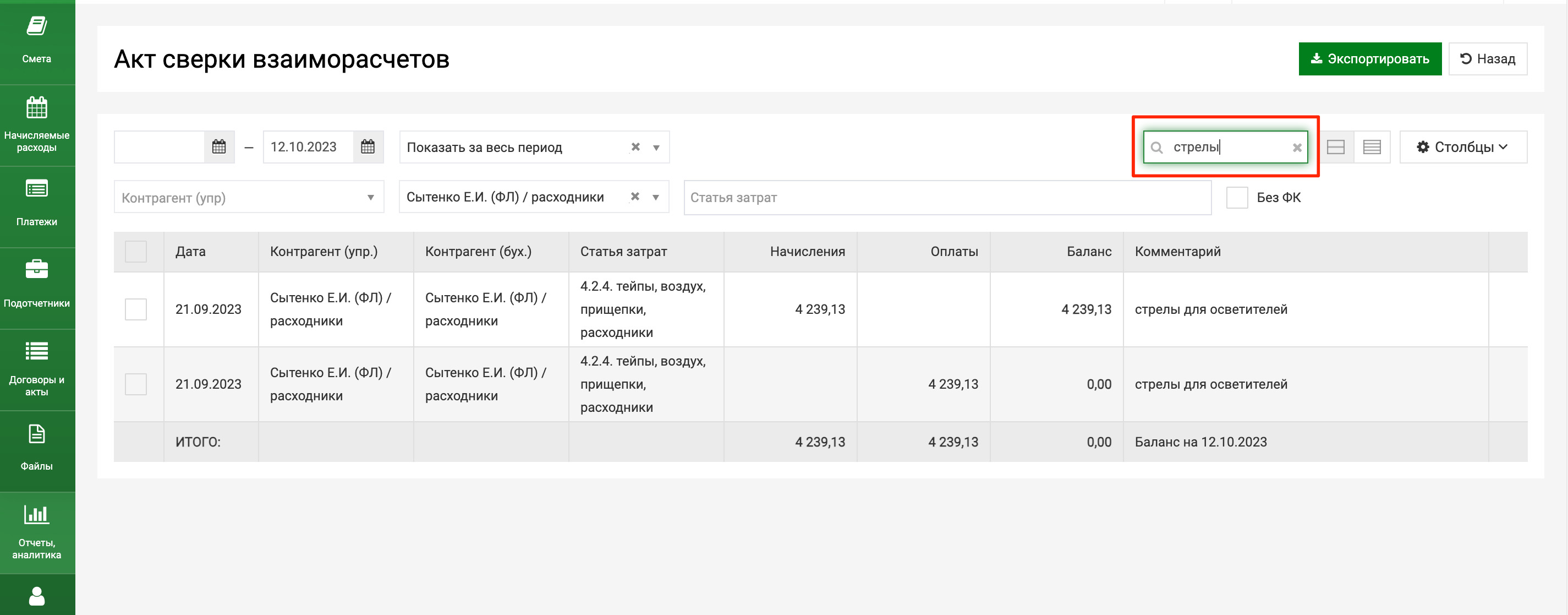Click the Назад button

1488,58
